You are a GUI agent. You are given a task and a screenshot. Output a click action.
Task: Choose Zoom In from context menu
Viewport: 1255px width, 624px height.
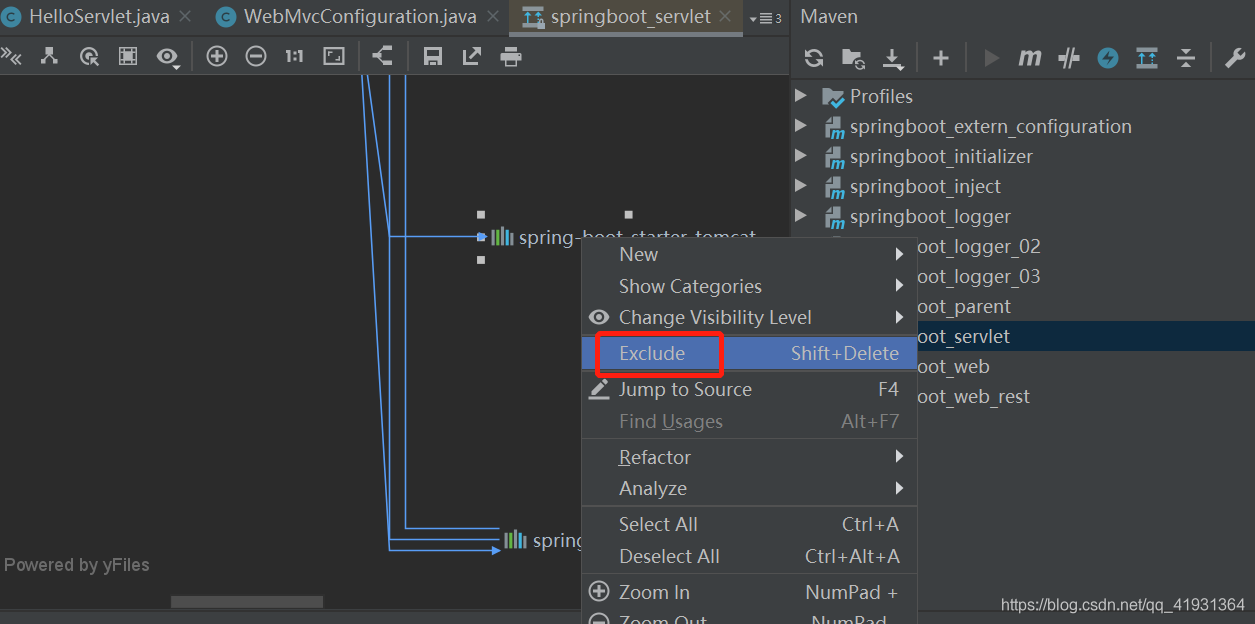pyautogui.click(x=749, y=592)
